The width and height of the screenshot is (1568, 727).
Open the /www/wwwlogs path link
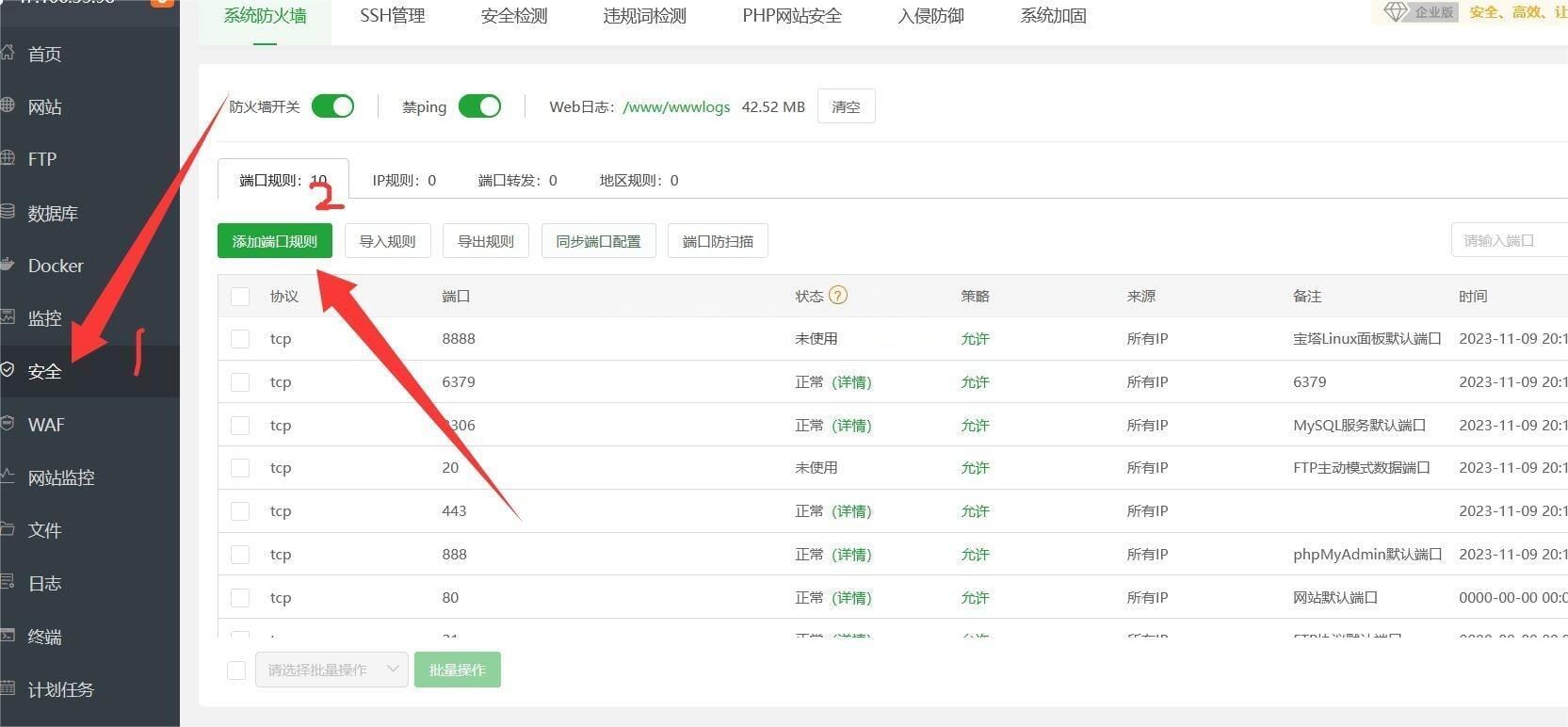click(676, 106)
